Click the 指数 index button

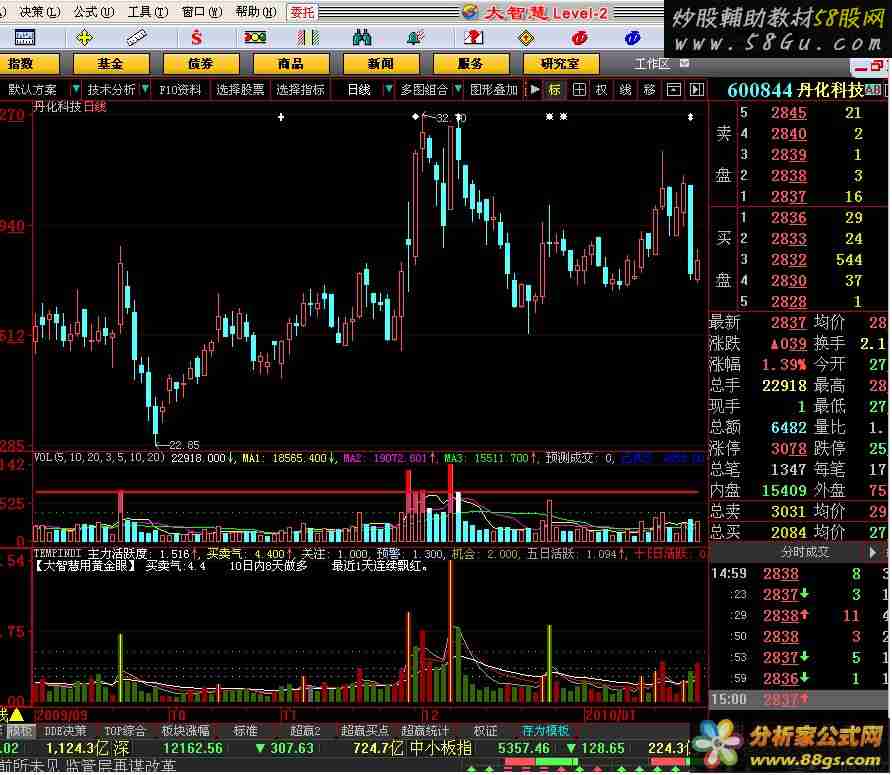(28, 64)
